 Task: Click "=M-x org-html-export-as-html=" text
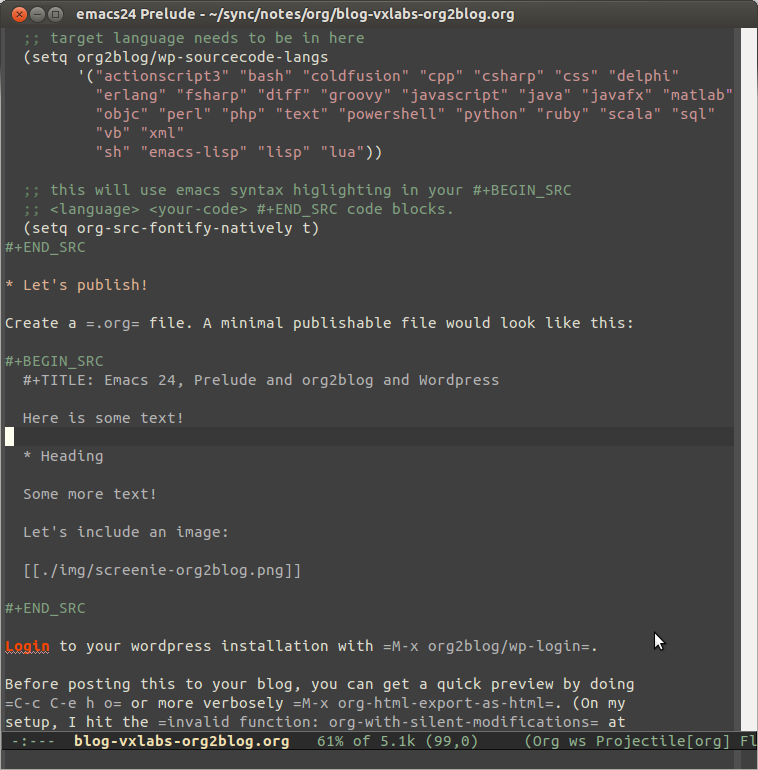point(423,703)
